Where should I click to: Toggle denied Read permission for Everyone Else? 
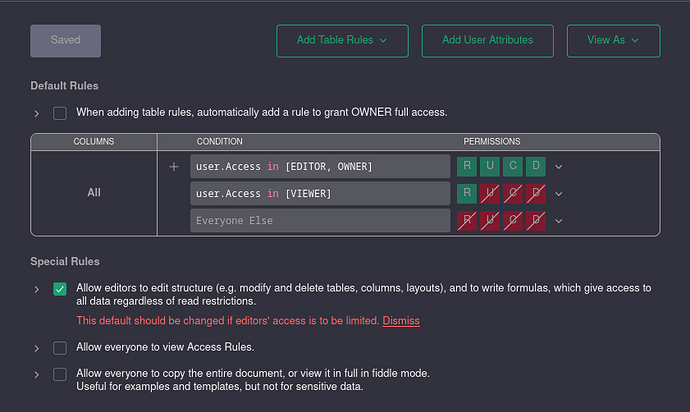click(467, 221)
